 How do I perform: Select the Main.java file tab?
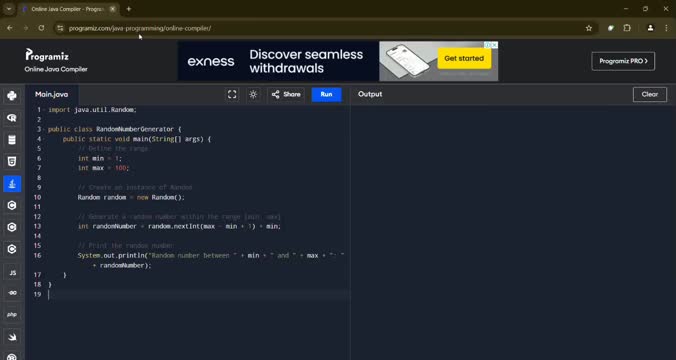52,94
